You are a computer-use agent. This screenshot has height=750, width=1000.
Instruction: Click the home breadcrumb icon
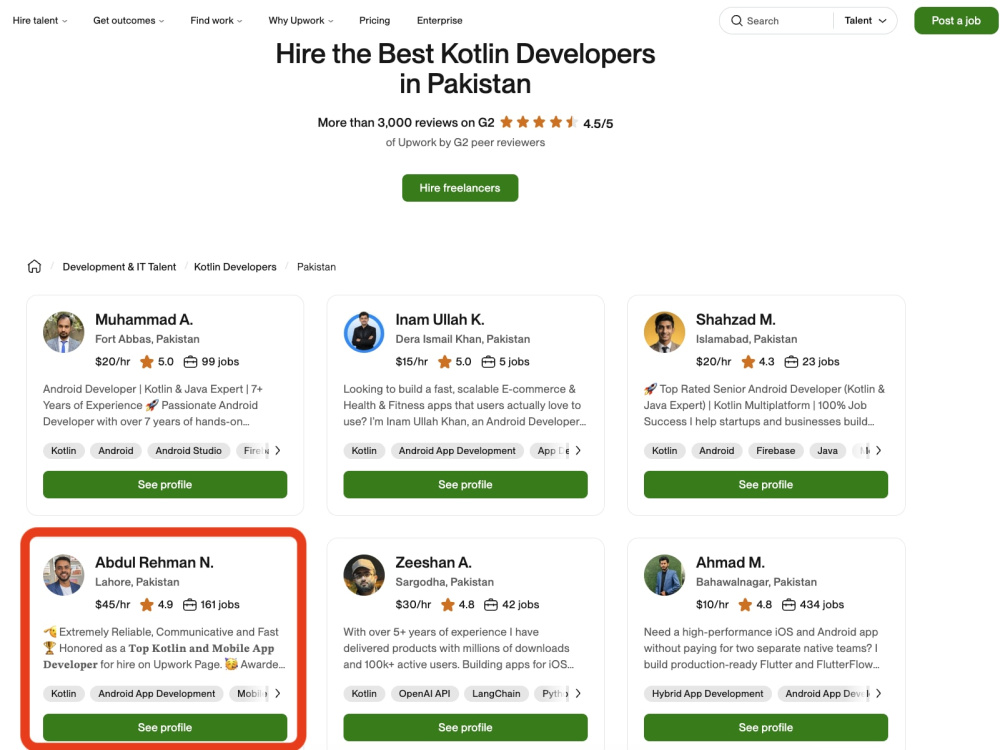[x=34, y=267]
